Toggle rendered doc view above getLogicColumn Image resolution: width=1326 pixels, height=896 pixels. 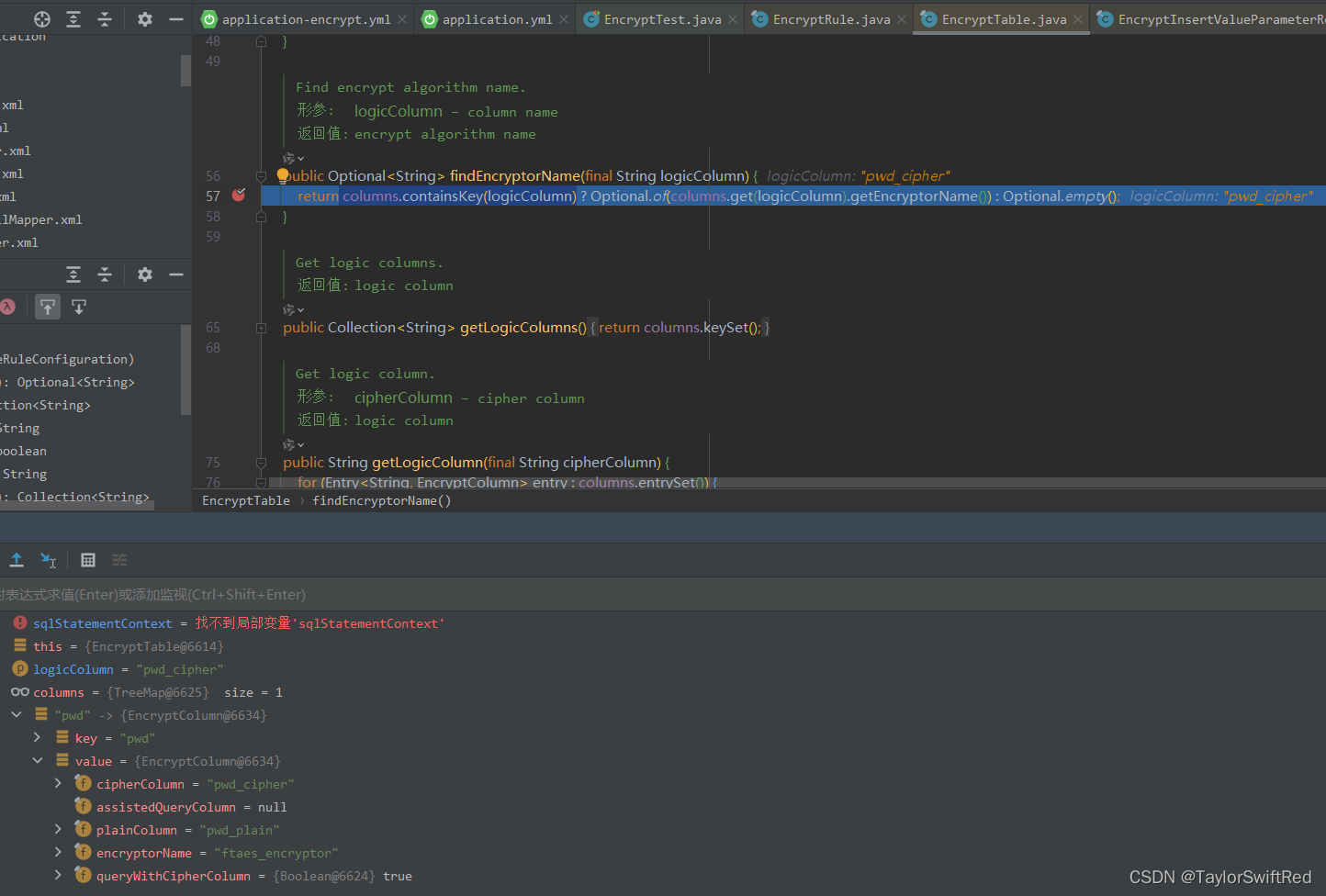click(293, 444)
